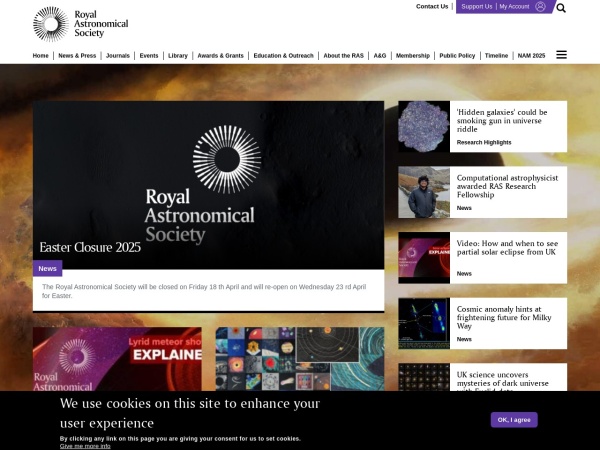Open the astronomy image collage card
This screenshot has width=600, height=450.
click(x=300, y=359)
